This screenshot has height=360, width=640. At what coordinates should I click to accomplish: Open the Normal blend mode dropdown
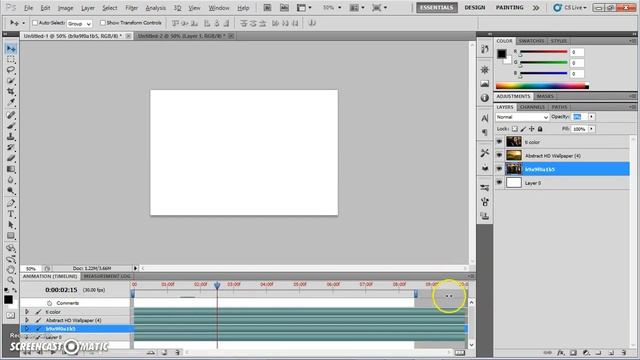click(x=522, y=117)
